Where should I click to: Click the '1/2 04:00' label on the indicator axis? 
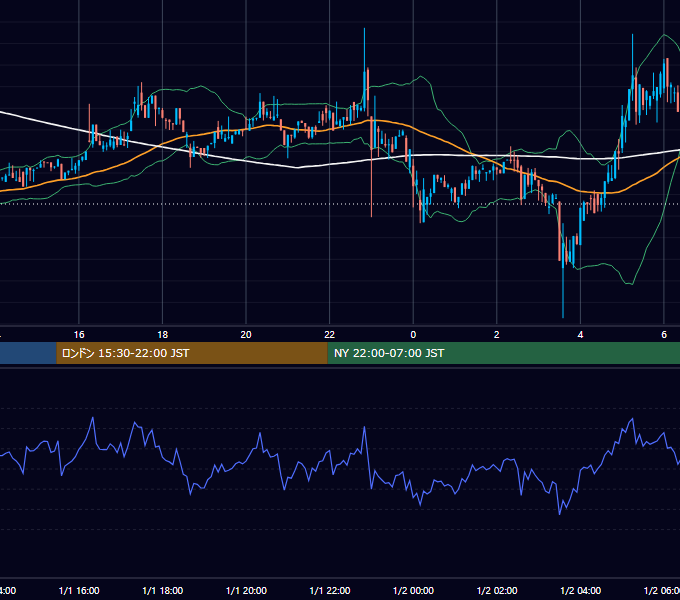pos(581,591)
